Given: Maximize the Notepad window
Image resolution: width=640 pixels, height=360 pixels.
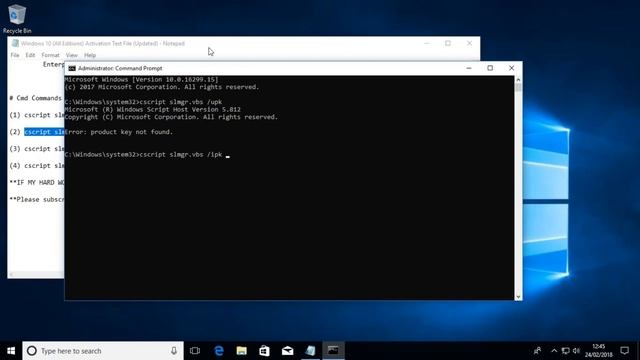Looking at the screenshot, I should click(448, 43).
